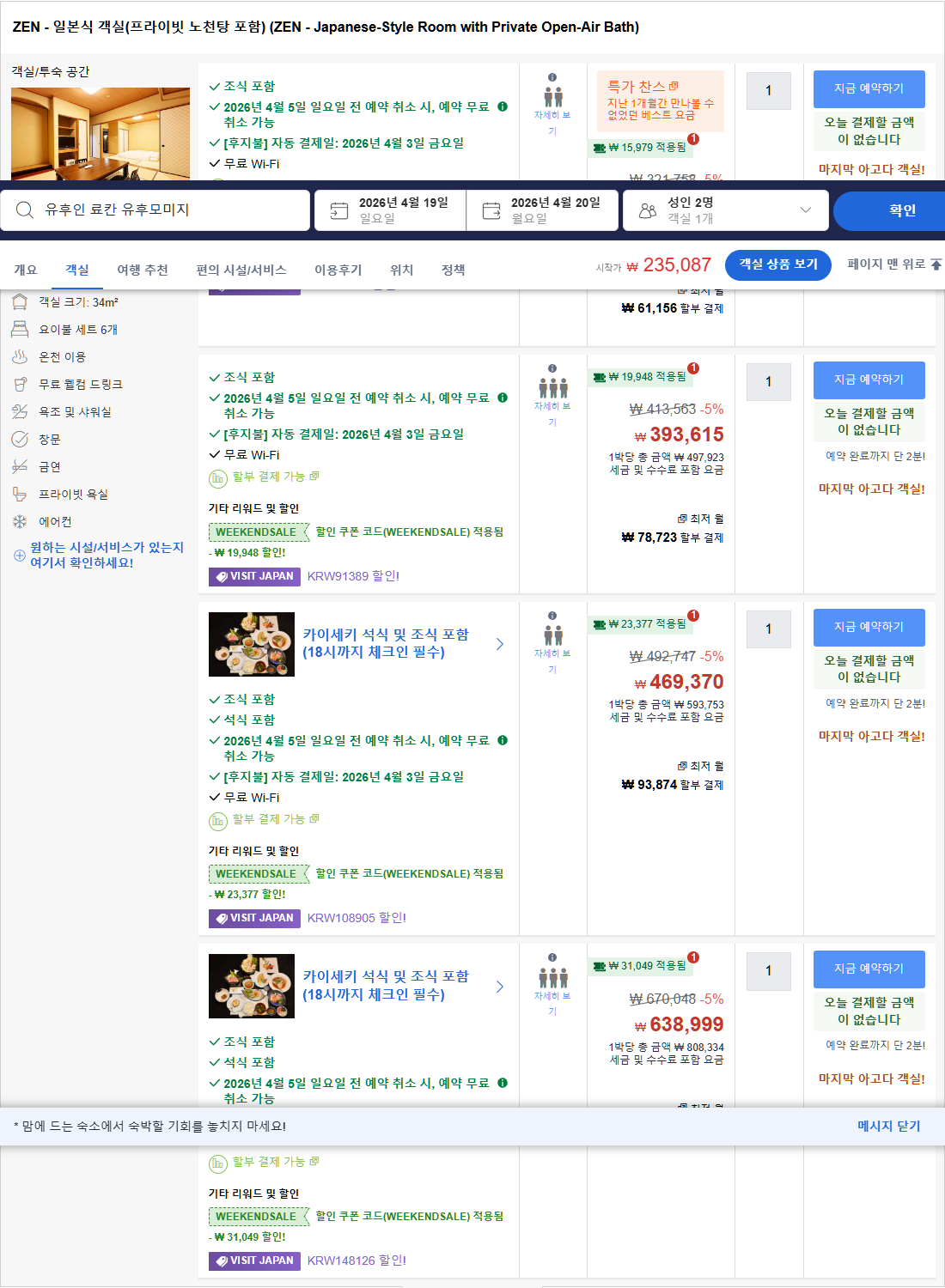Expand the 카이세키 석식 및 조식 포함 plan details
The image size is (945, 1288).
pos(499,643)
